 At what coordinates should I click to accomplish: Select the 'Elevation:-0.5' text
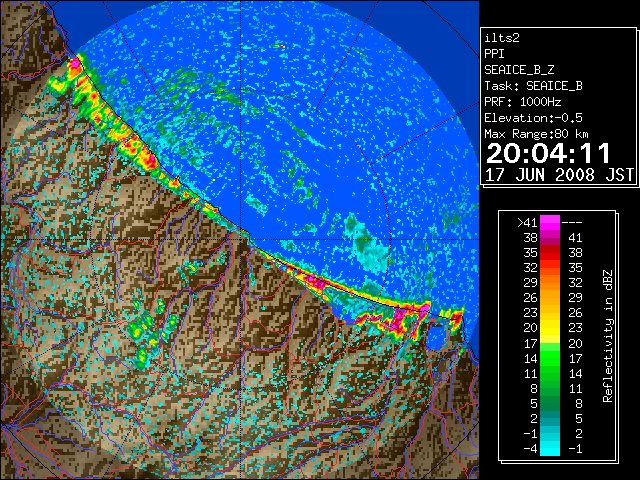(x=533, y=118)
